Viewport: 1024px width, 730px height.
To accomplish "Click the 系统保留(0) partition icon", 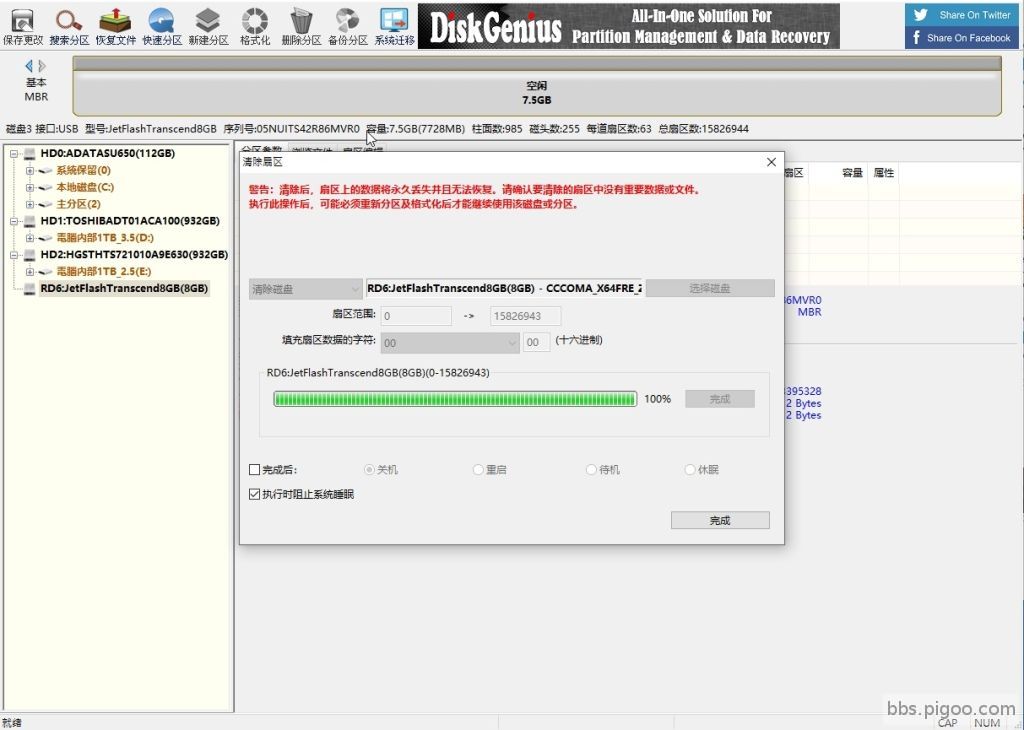I will point(45,170).
